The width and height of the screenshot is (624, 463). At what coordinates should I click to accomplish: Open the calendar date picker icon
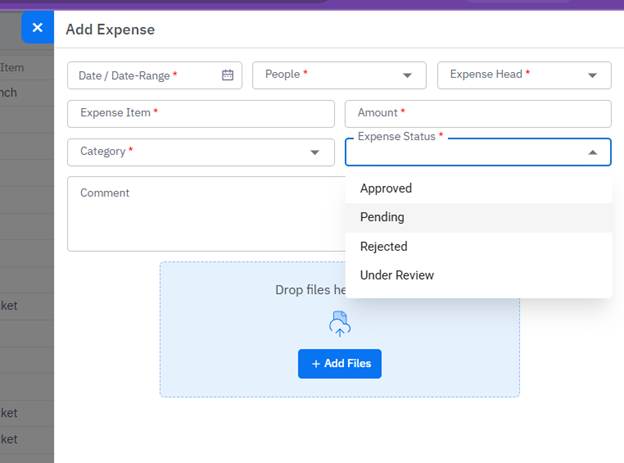click(228, 75)
